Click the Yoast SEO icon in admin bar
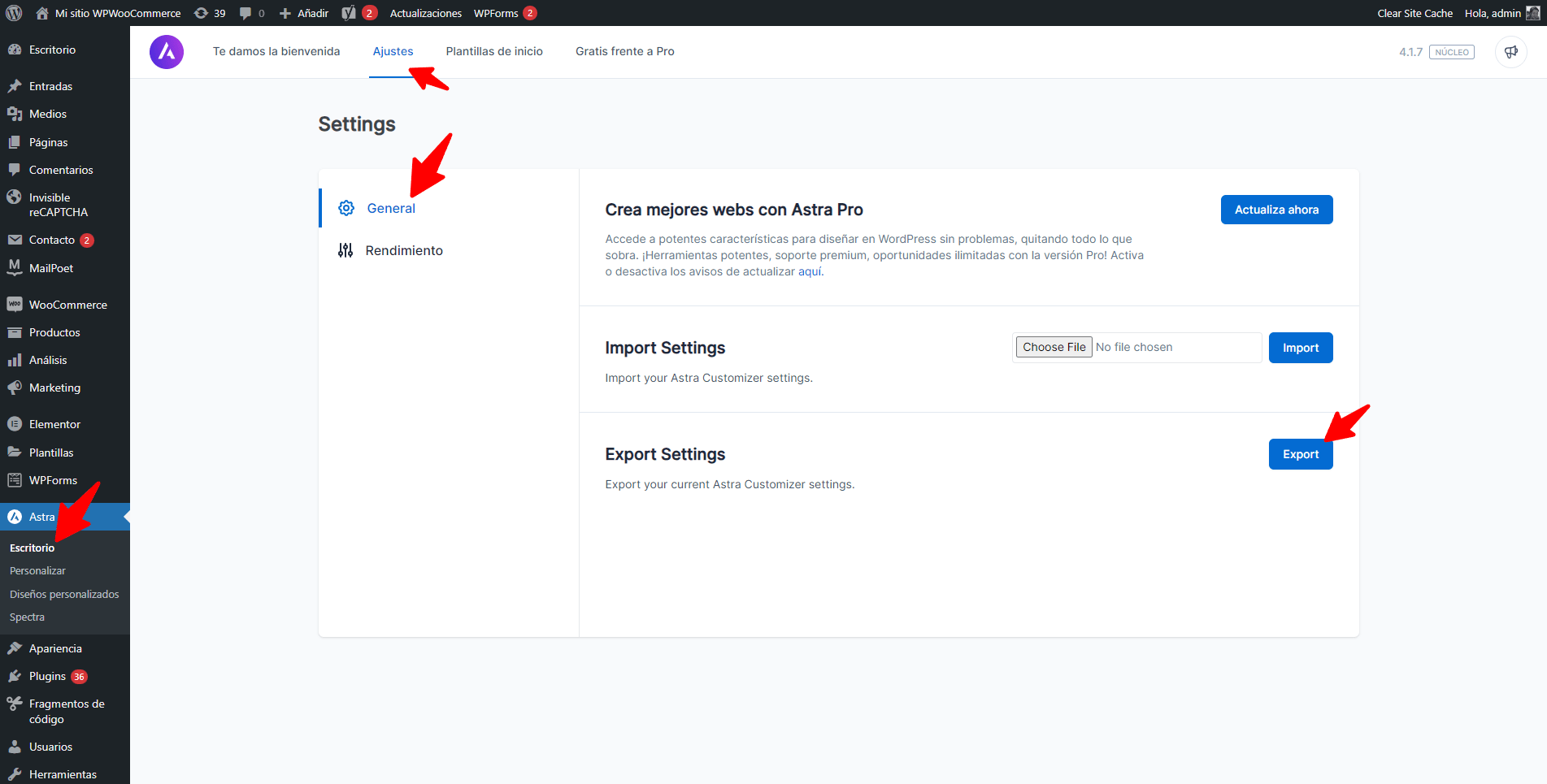Viewport: 1547px width, 784px height. (349, 13)
